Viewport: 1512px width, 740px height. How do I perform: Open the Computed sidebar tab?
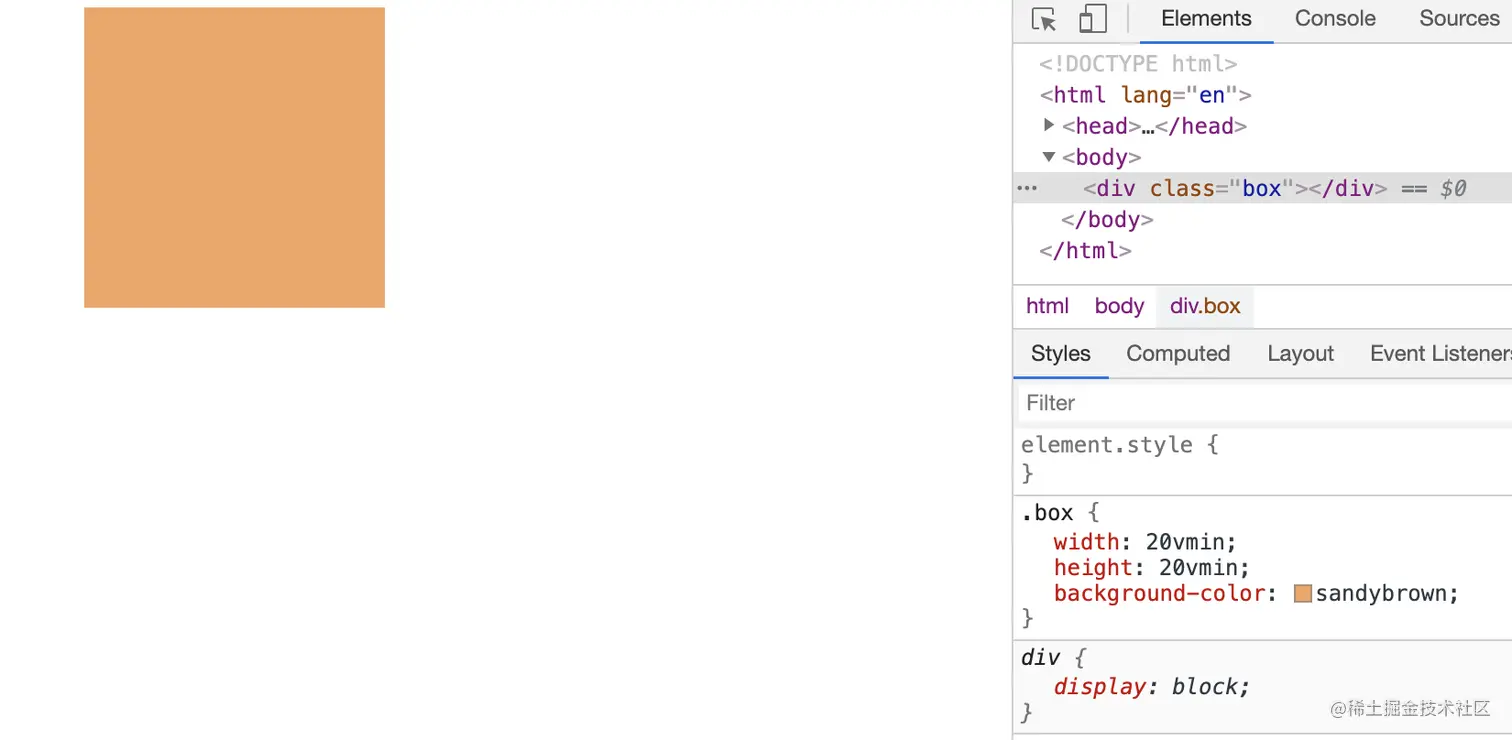[1178, 354]
